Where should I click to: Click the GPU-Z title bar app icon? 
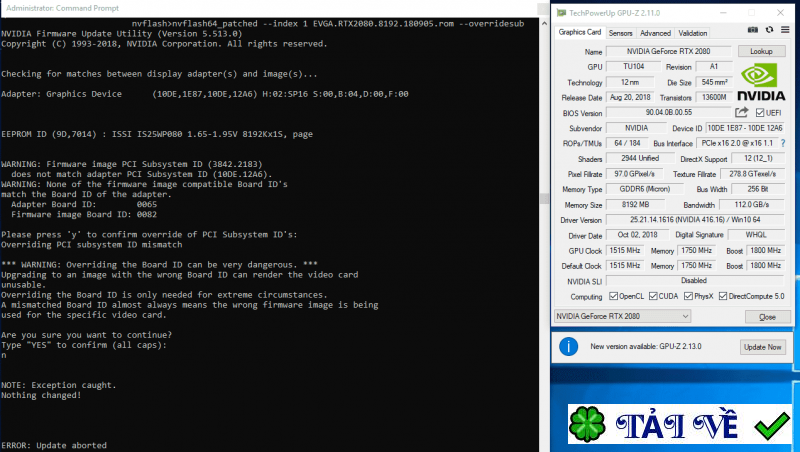pos(561,13)
